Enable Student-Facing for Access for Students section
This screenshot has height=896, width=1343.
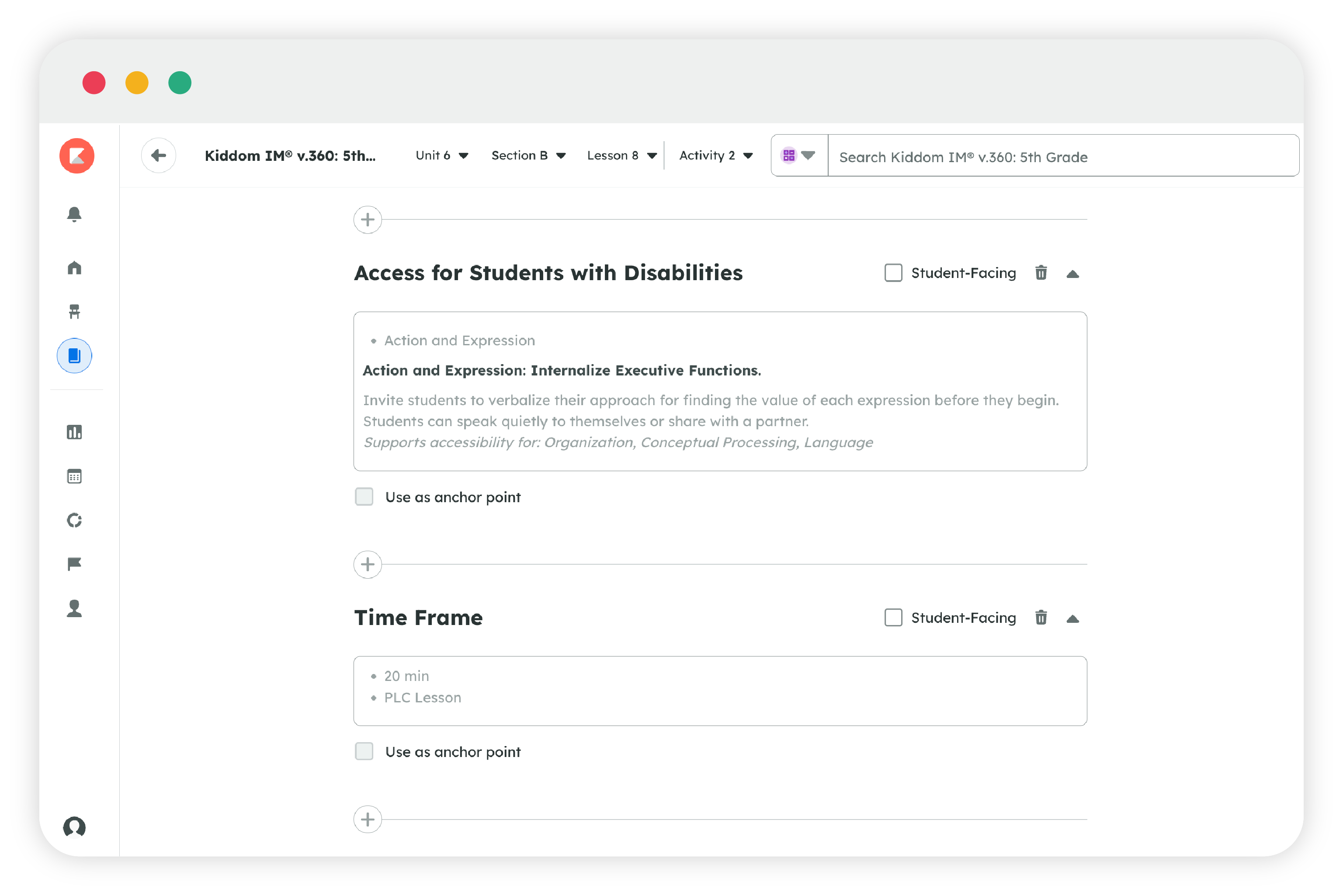pyautogui.click(x=893, y=273)
